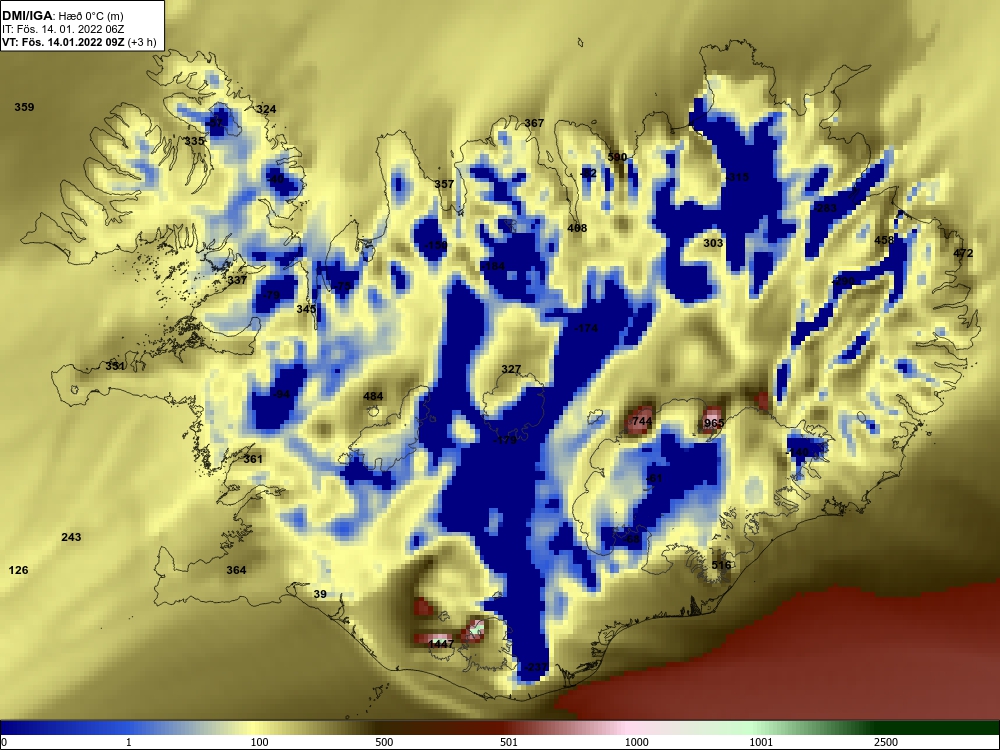Click the value 126 over the sea
The image size is (1000, 750).
click(18, 570)
